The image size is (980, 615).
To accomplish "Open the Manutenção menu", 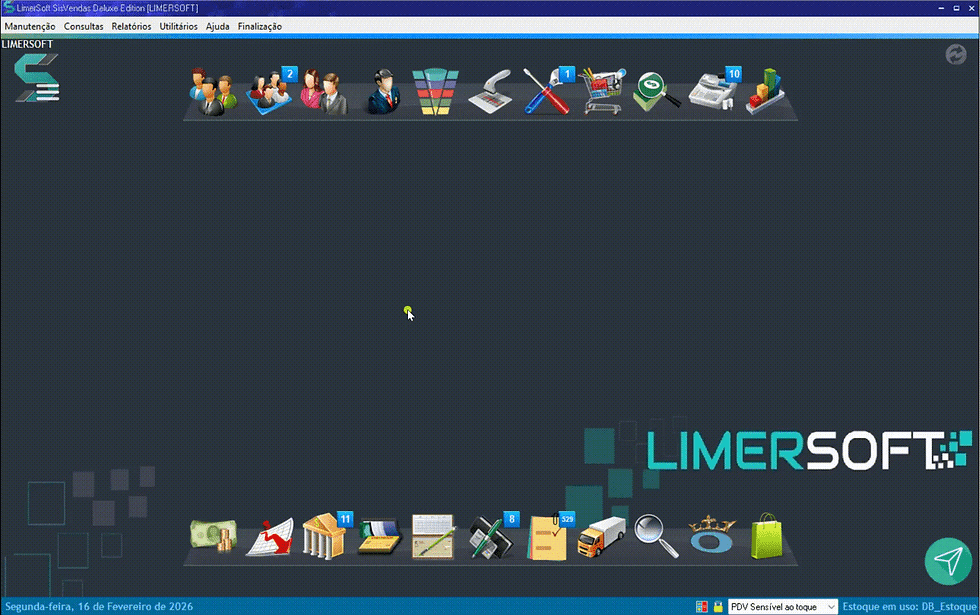I will click(x=30, y=26).
